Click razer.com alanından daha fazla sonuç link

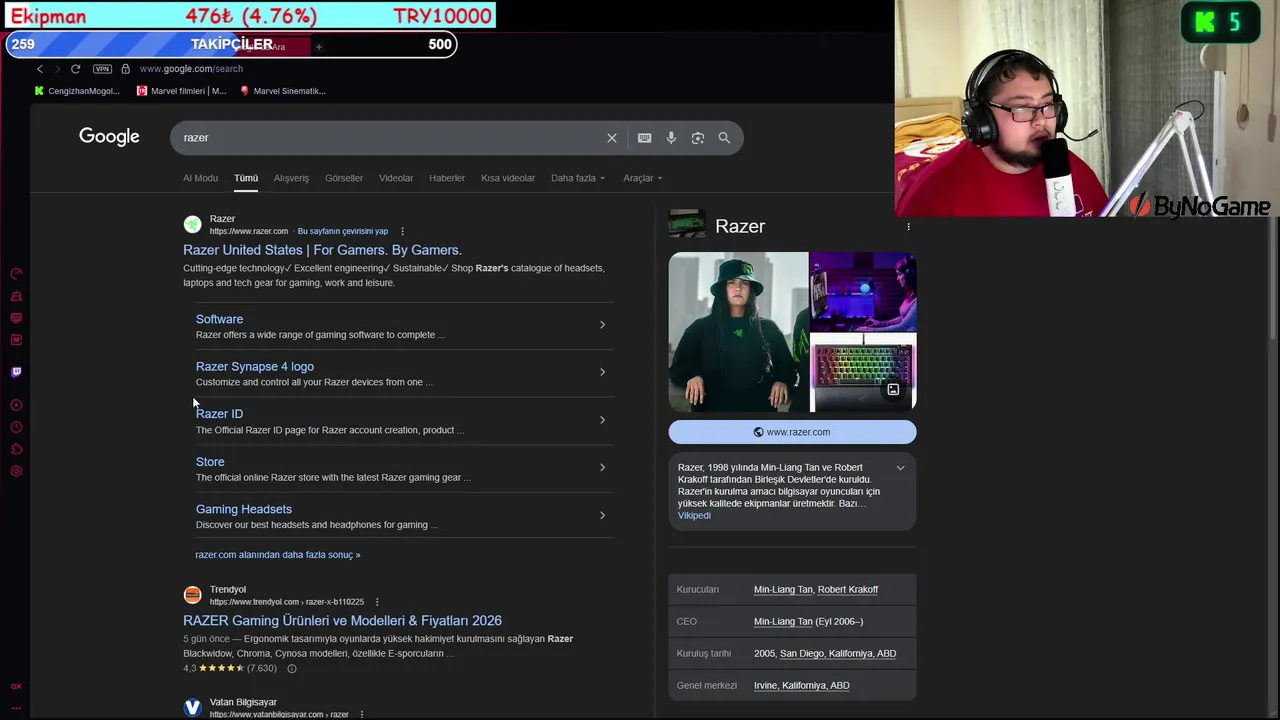278,555
